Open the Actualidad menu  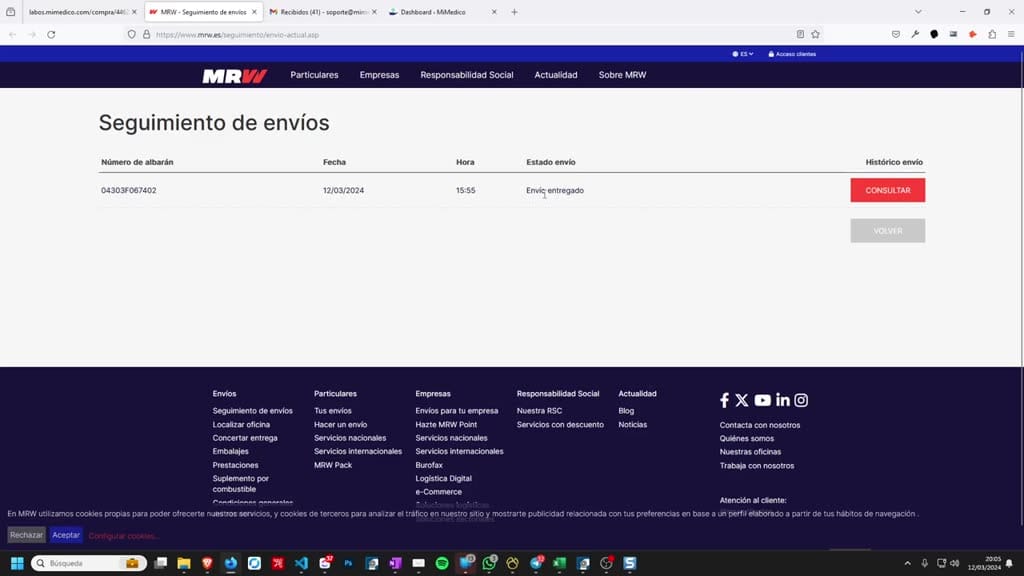(556, 75)
